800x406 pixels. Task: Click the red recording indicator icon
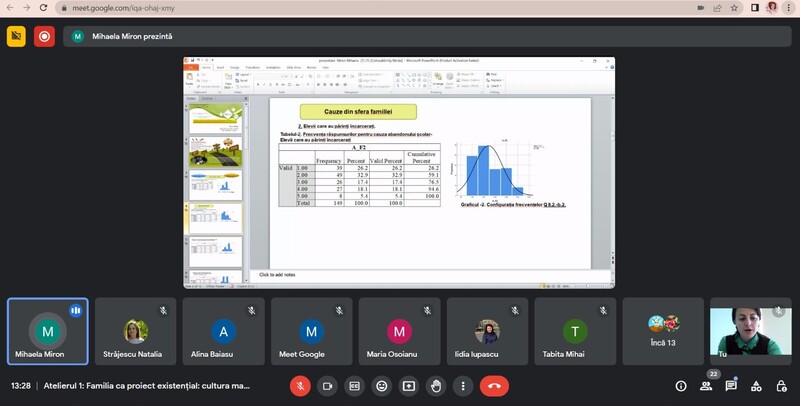coord(44,36)
